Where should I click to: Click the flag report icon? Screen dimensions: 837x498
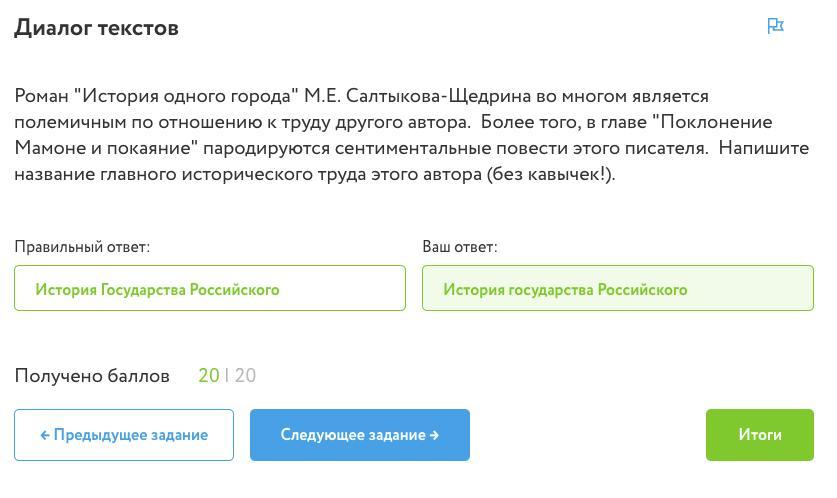[775, 26]
